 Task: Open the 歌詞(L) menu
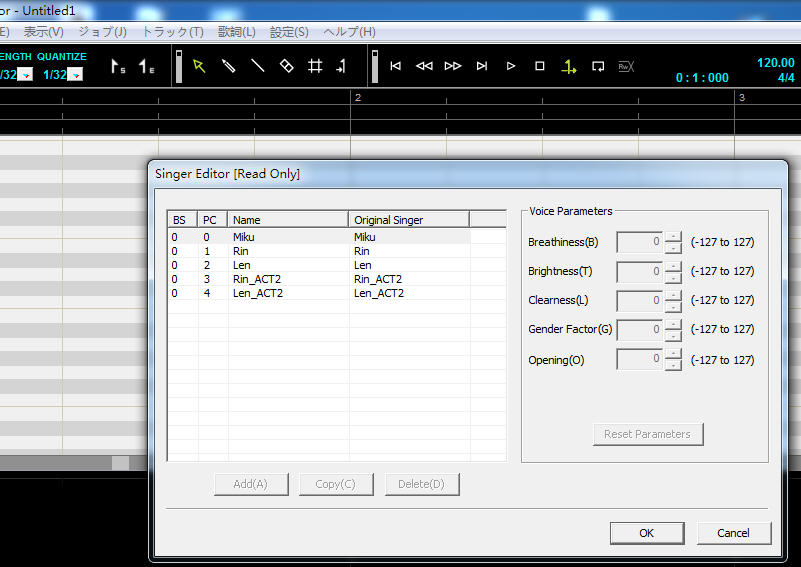click(237, 32)
